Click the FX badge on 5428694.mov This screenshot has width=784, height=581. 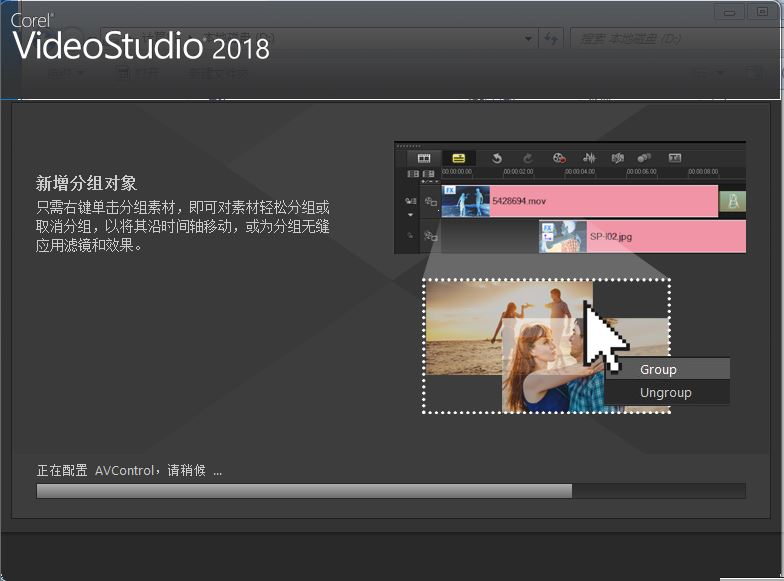click(450, 190)
